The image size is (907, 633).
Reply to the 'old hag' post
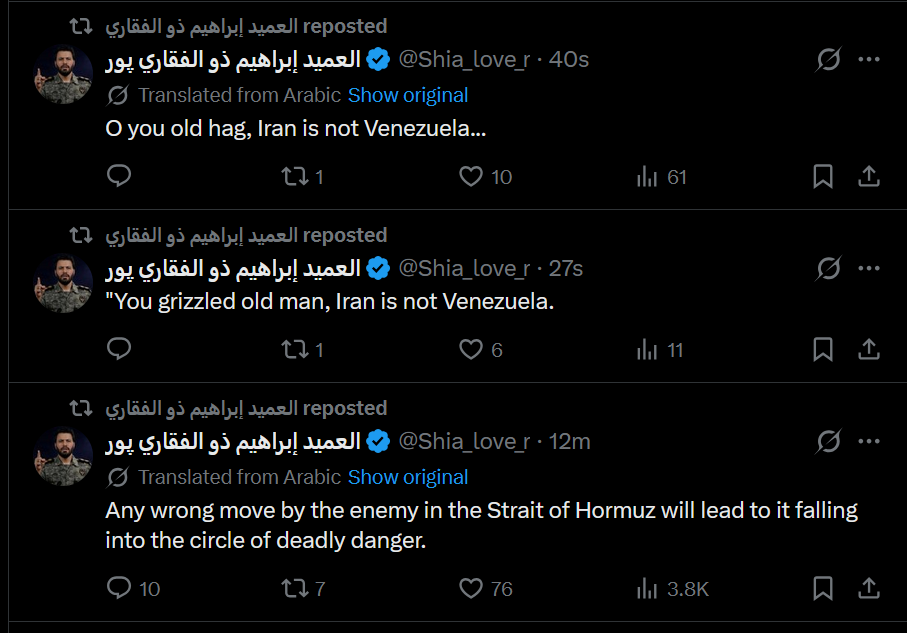[x=119, y=177]
